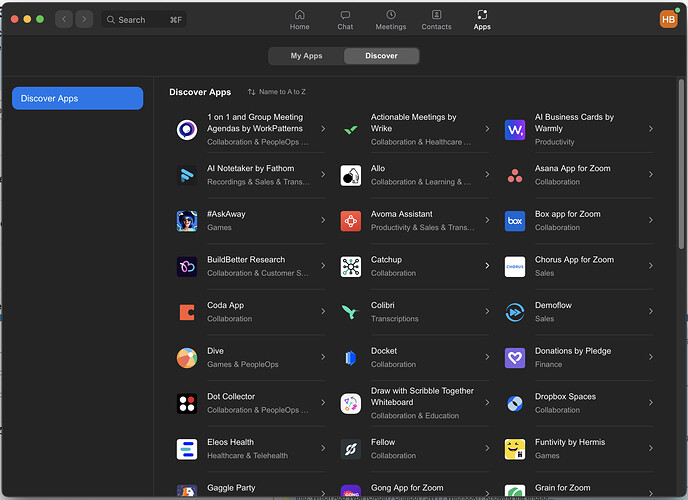
Task: Click the Demoflow play icon
Action: coord(515,312)
